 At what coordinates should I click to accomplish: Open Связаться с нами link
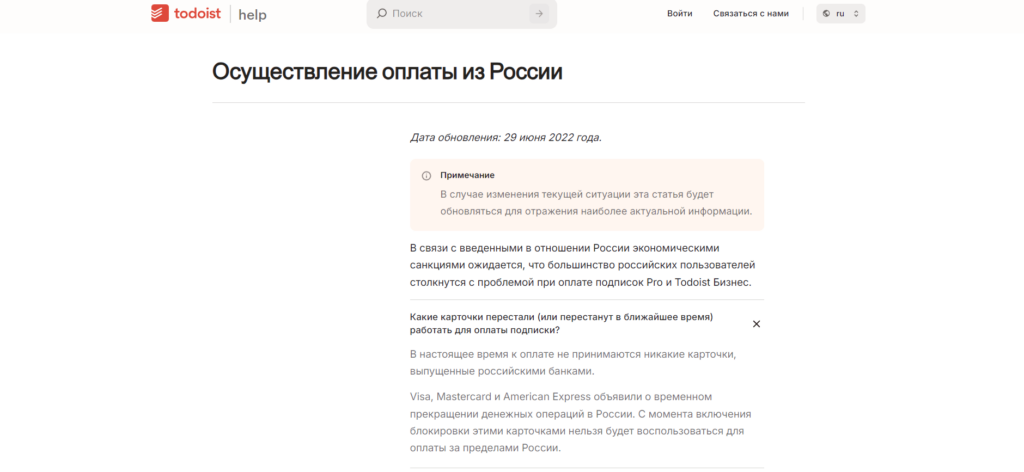(751, 13)
